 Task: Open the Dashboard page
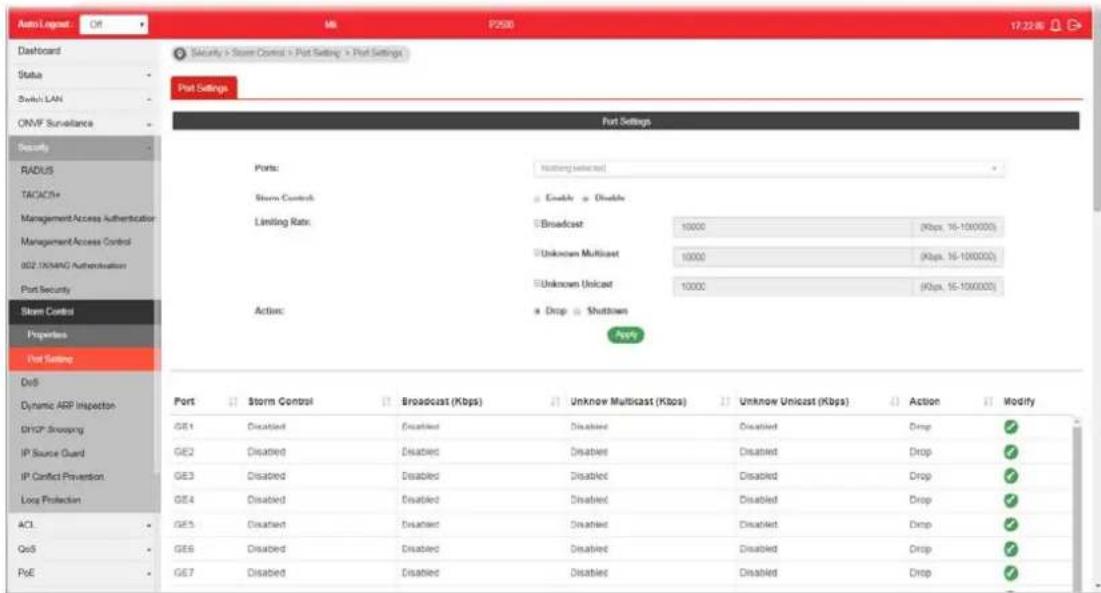[x=39, y=51]
